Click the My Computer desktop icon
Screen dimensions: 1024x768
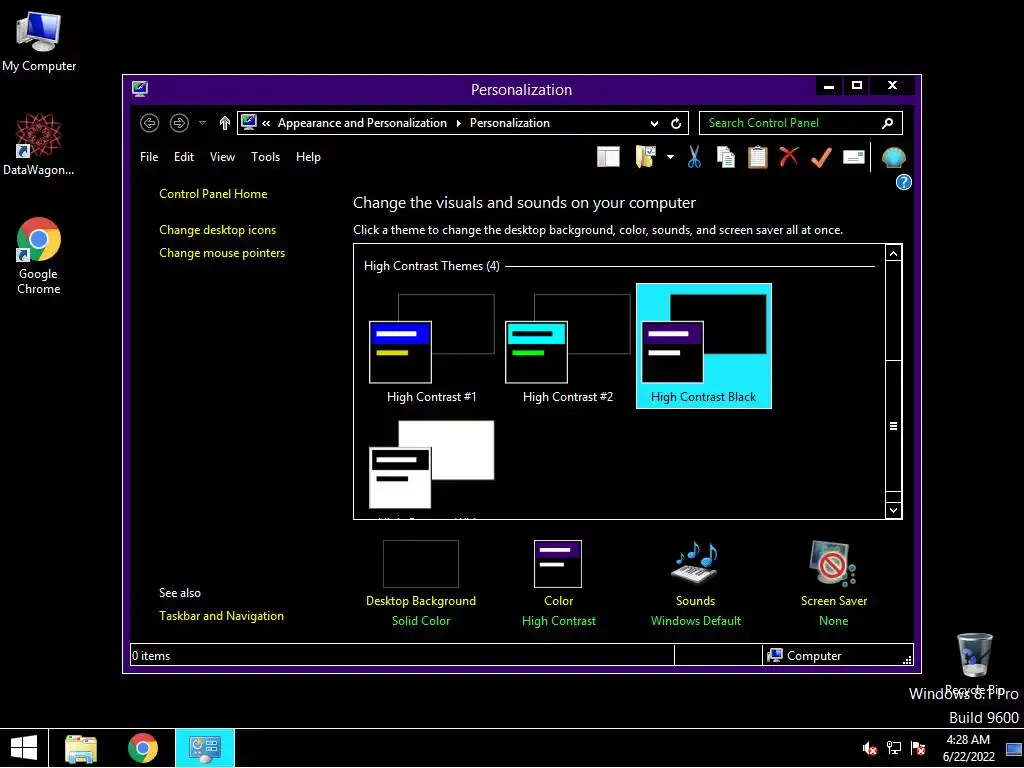(x=39, y=42)
